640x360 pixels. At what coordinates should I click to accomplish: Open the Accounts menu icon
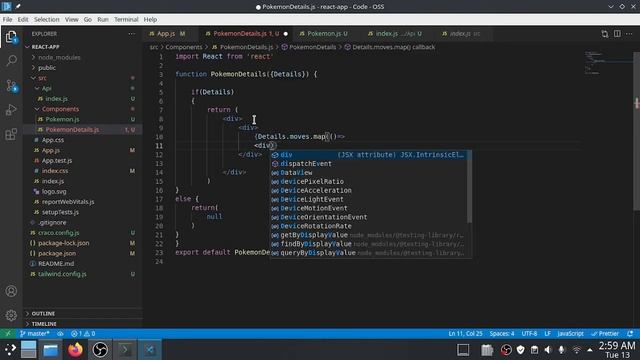tap(11, 291)
